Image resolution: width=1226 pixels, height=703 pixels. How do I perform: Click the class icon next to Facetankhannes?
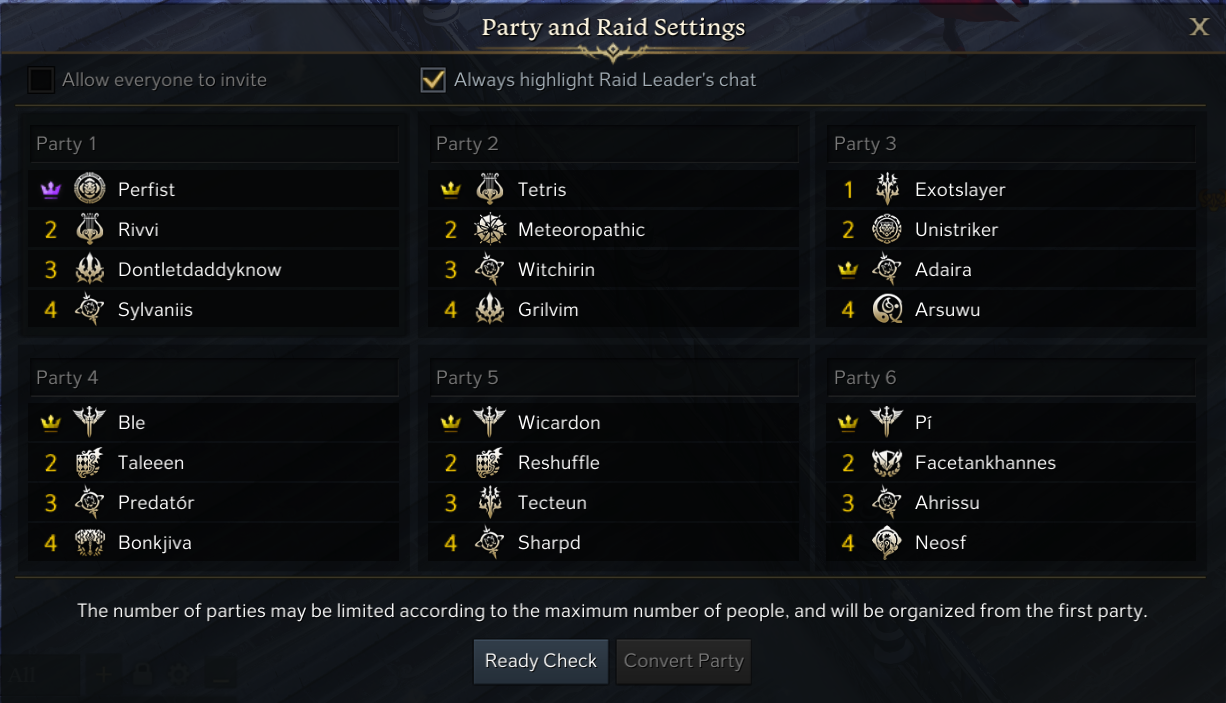[x=887, y=463]
